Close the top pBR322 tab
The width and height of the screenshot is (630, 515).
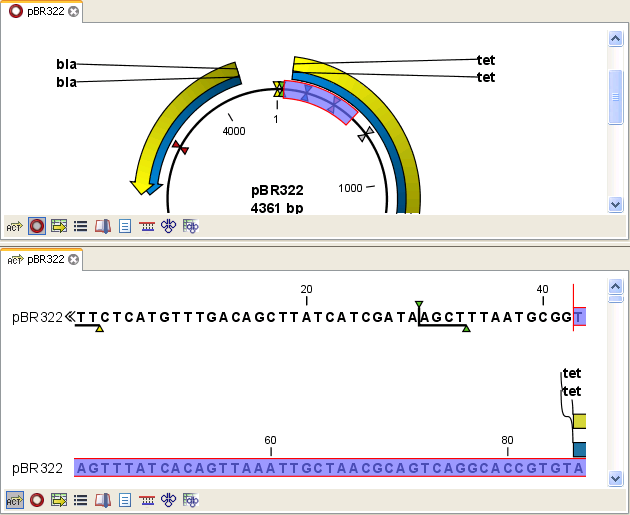(73, 12)
